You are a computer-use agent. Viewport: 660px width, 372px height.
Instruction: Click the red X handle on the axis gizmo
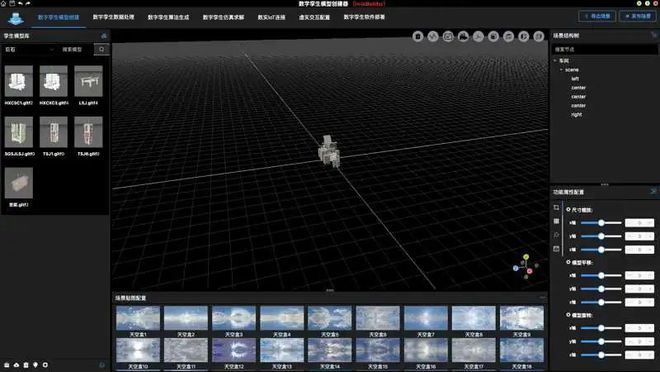530,271
